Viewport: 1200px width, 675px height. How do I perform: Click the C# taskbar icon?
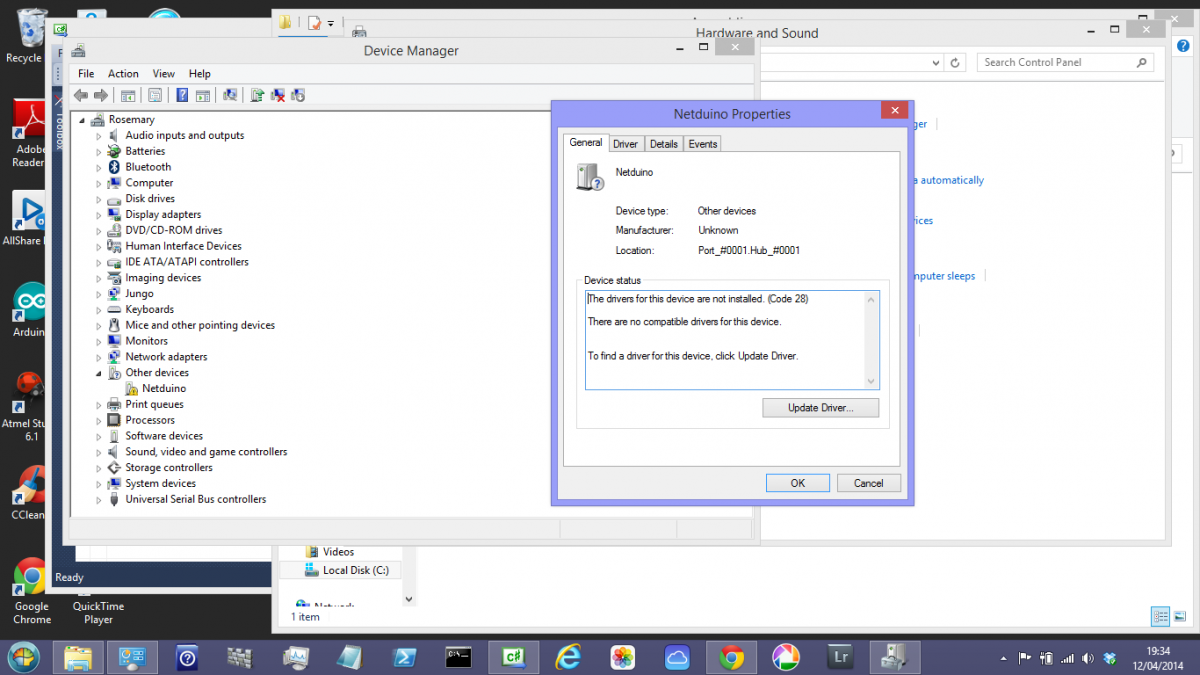pos(514,657)
